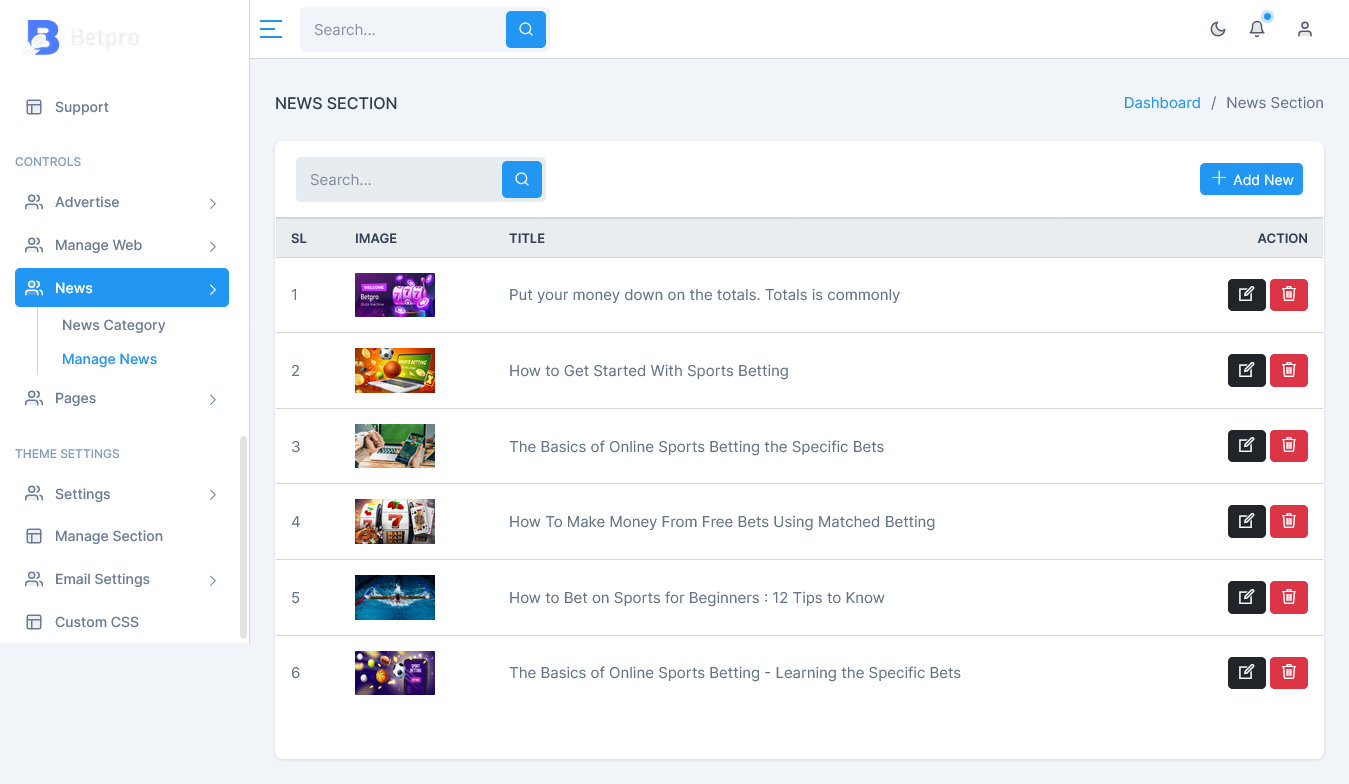Click the 'News Section' breadcrumb text
The height and width of the screenshot is (784, 1349).
point(1275,103)
